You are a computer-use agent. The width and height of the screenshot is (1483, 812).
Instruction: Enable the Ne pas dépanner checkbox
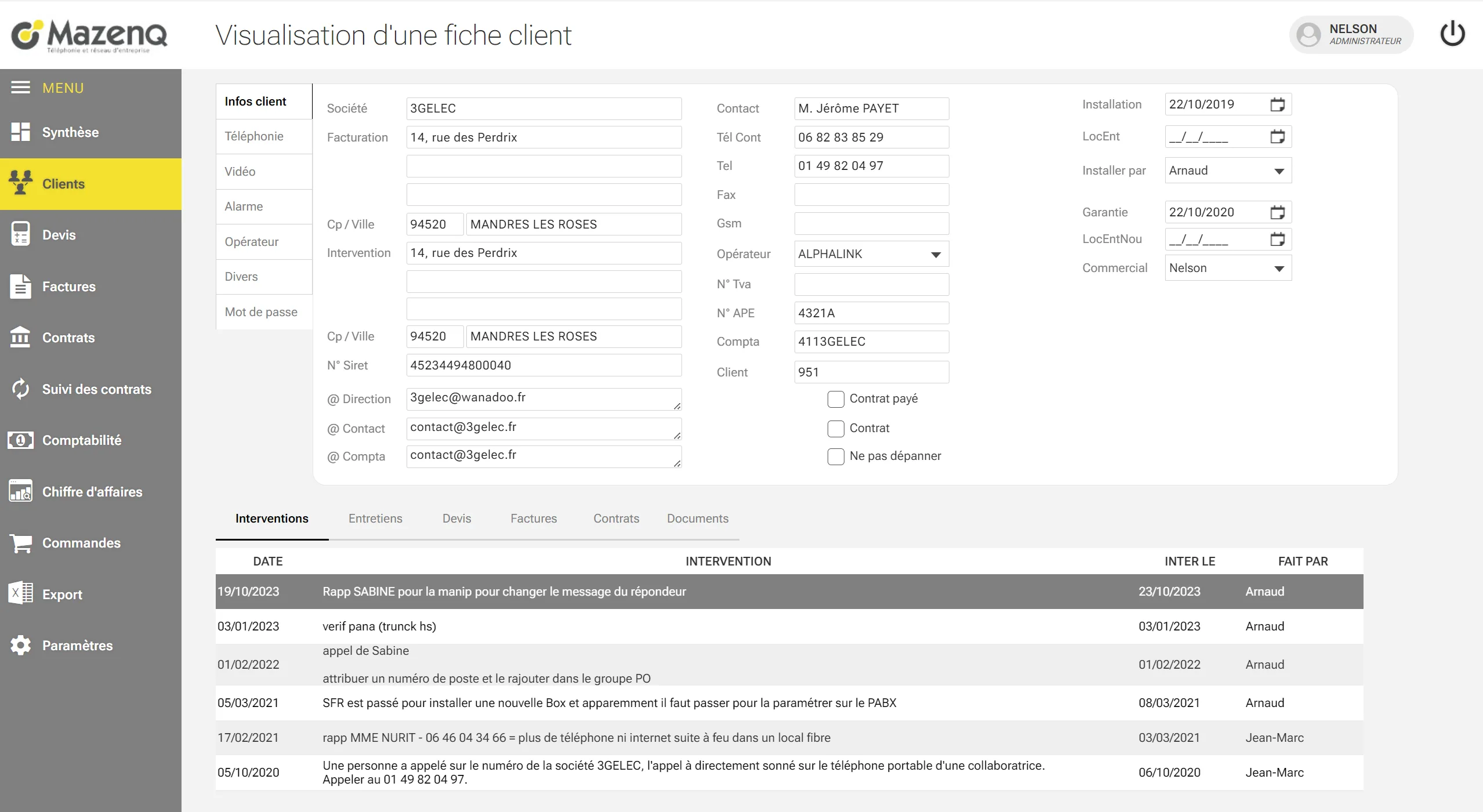[836, 456]
